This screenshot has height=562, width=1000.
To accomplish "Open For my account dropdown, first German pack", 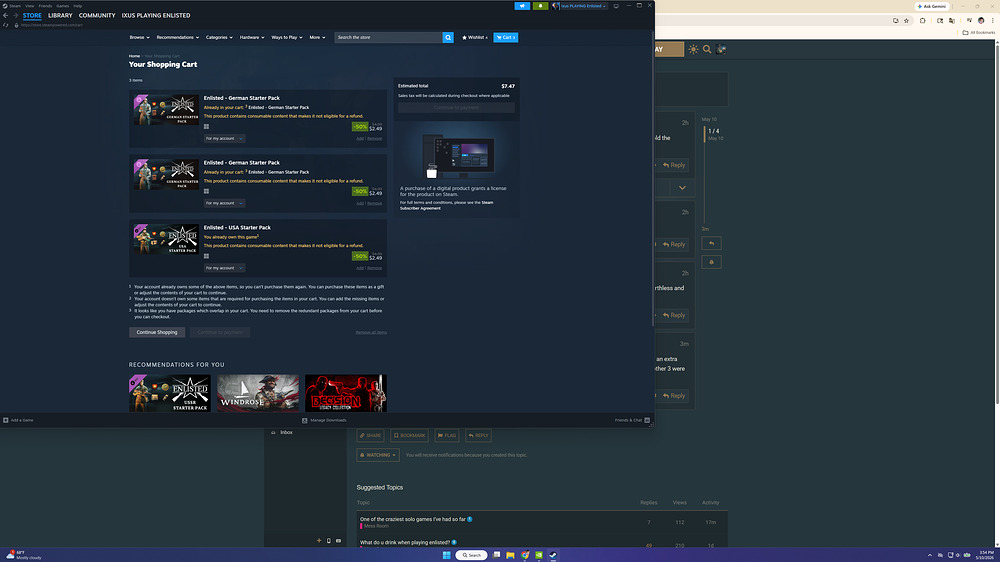I will (224, 138).
